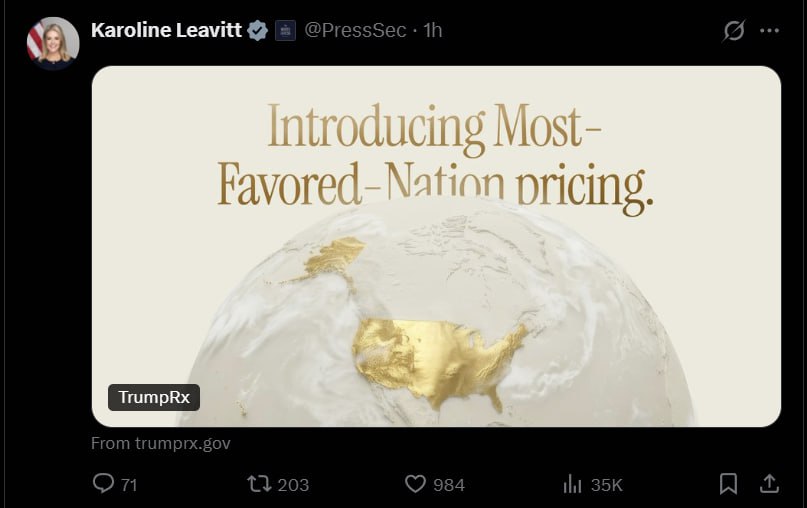Click the reply speech bubble icon

[x=103, y=484]
